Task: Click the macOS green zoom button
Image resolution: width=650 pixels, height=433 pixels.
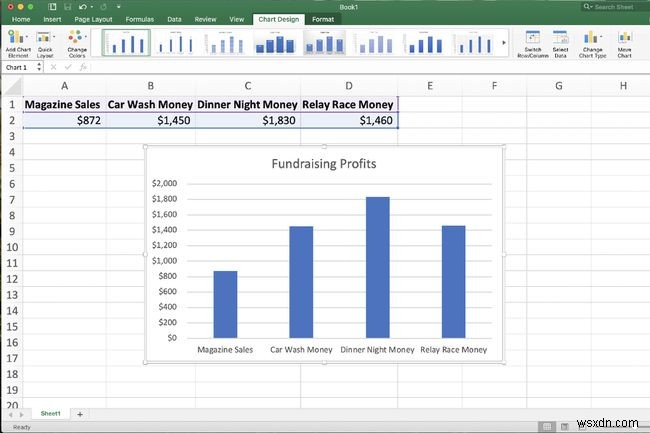Action: [30, 7]
